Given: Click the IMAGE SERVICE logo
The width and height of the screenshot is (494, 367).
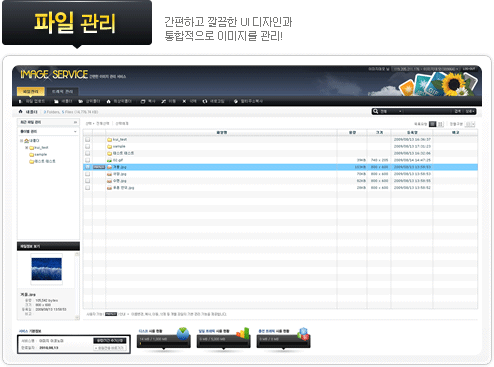Looking at the screenshot, I should click(54, 74).
